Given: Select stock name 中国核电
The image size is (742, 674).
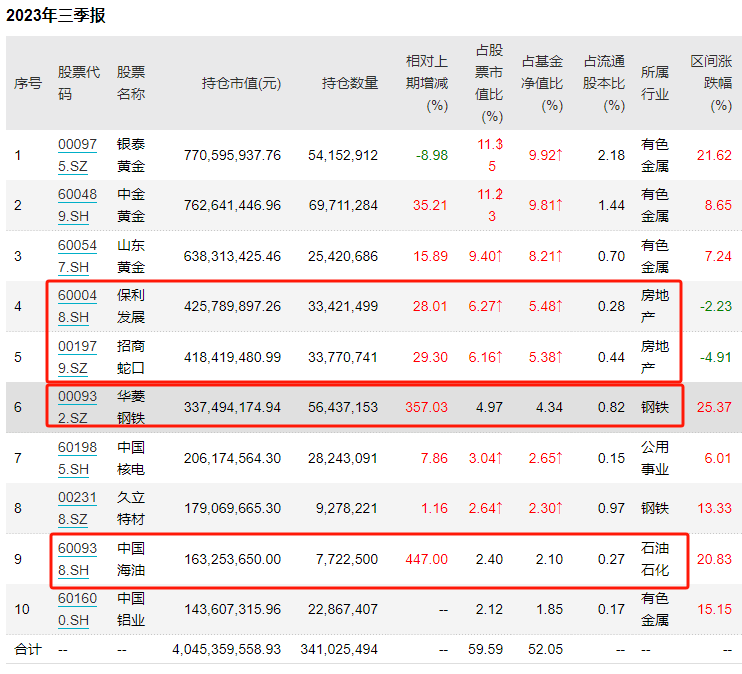Looking at the screenshot, I should click(x=131, y=458).
